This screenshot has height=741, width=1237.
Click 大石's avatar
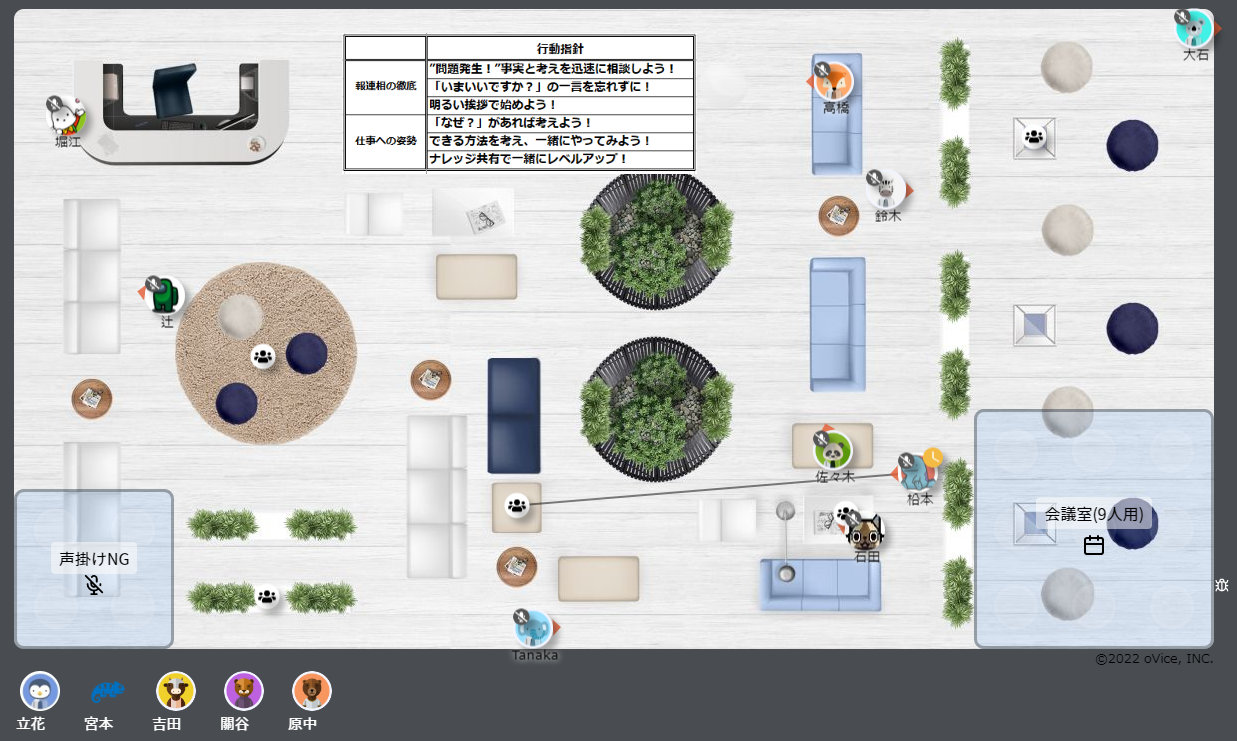1195,28
